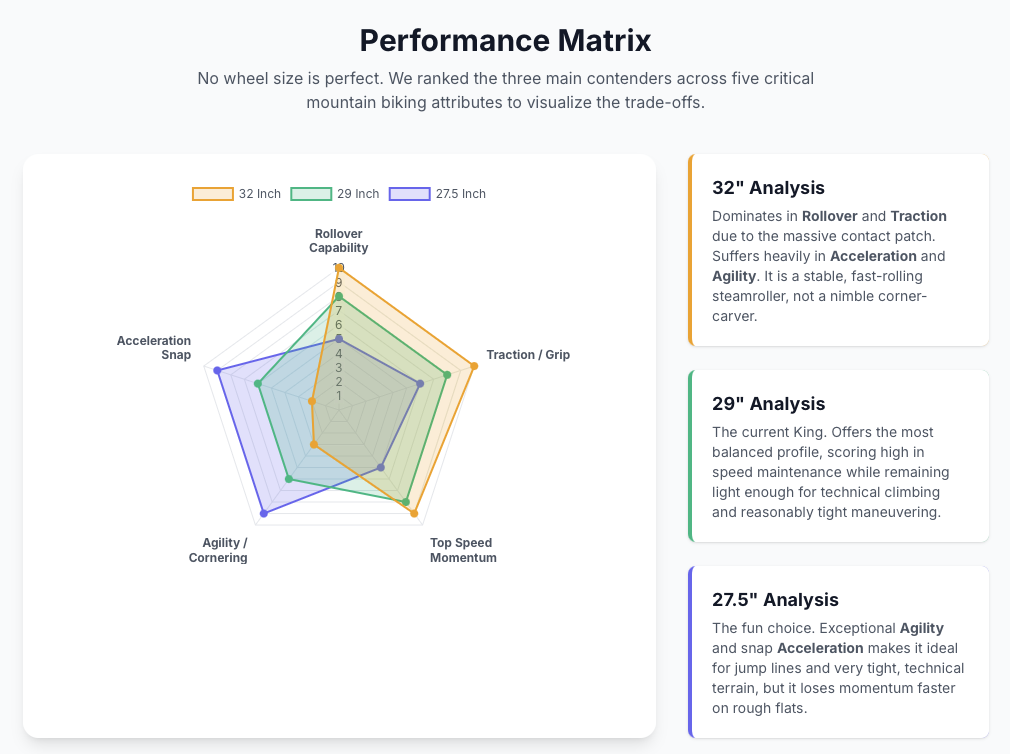Click the green 29 Inch Agility point

click(x=289, y=479)
